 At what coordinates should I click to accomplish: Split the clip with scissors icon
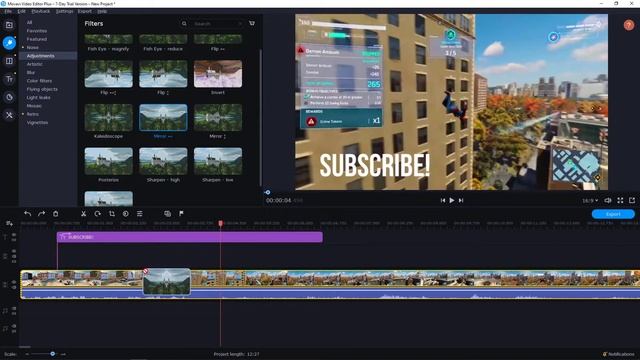point(83,213)
